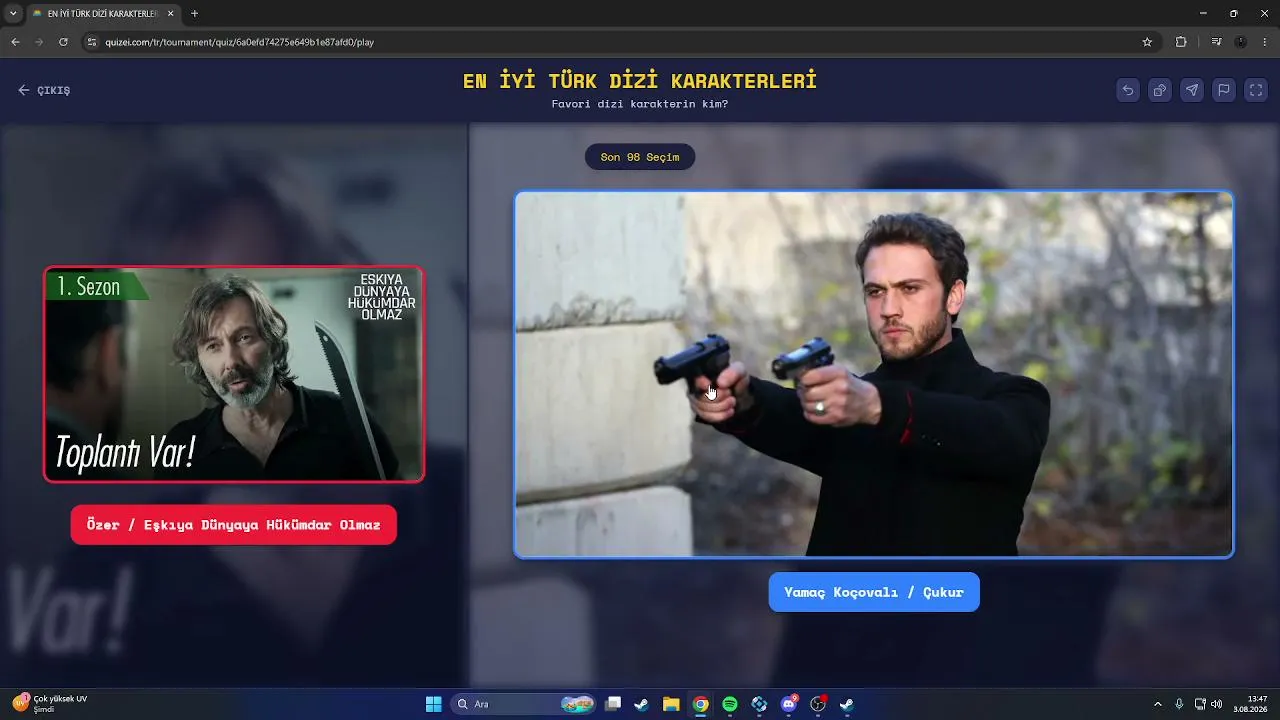Open the Chrome profile avatar
Viewport: 1280px width, 720px height.
coord(1241,42)
